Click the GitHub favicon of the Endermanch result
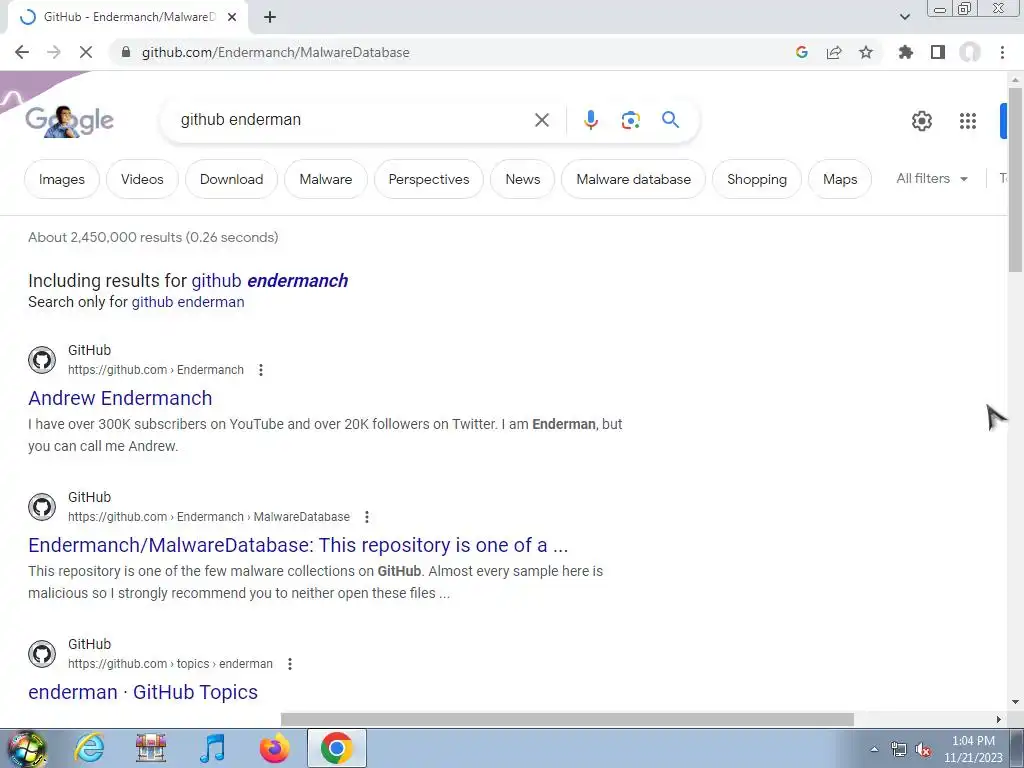 (42, 360)
